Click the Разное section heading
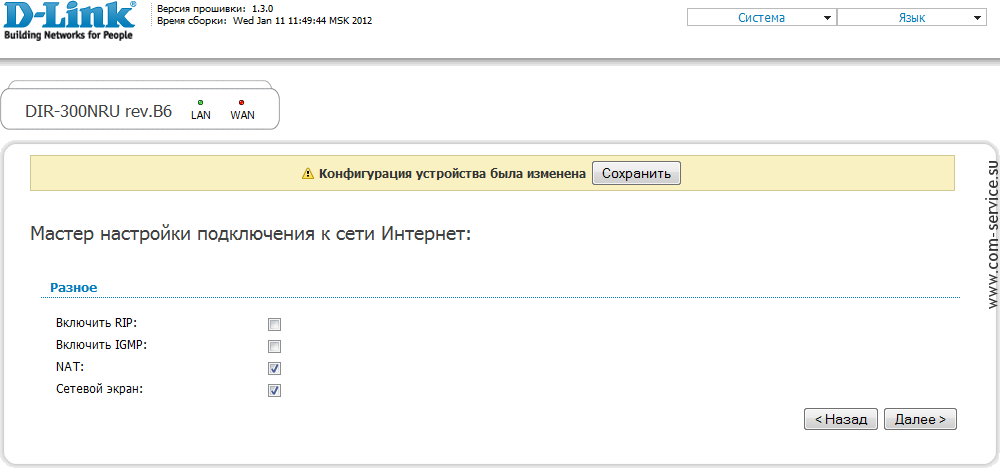This screenshot has height=468, width=1000. 73,288
